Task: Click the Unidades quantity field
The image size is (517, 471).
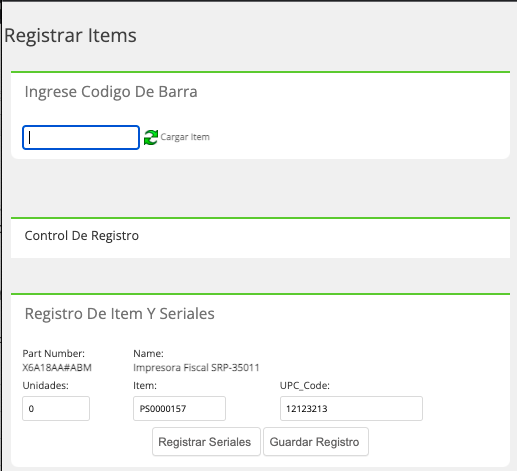Action: click(56, 408)
